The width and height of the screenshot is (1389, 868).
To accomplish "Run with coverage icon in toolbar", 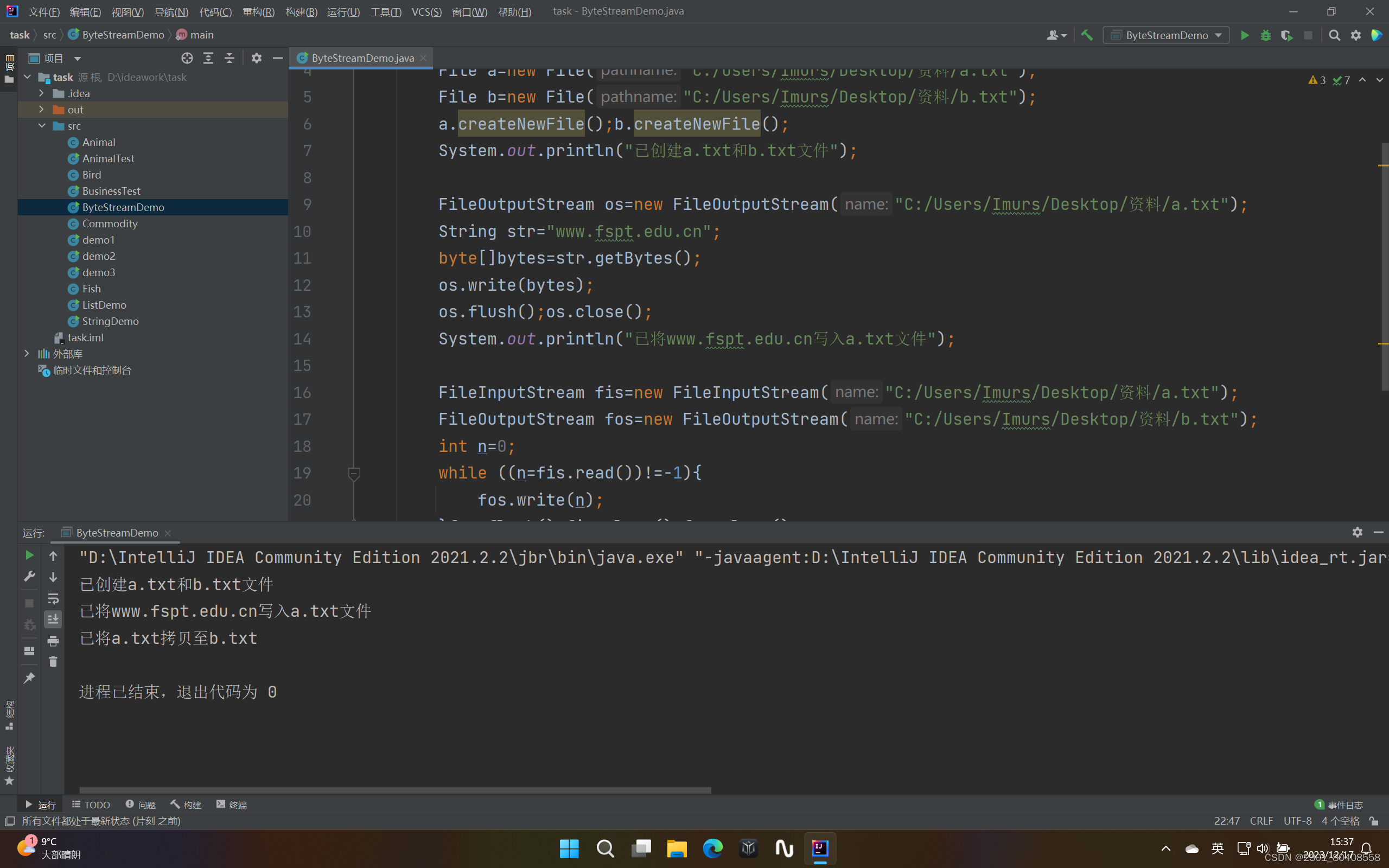I will 1287,35.
